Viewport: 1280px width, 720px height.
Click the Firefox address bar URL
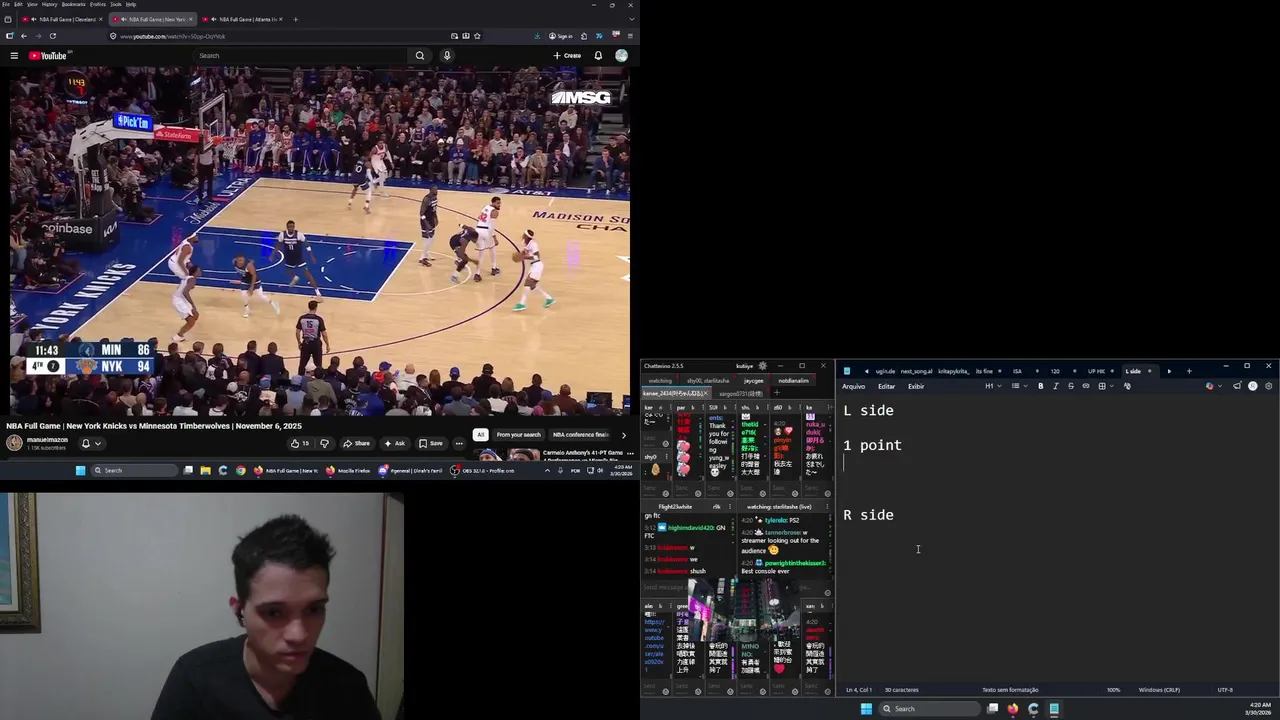point(172,36)
